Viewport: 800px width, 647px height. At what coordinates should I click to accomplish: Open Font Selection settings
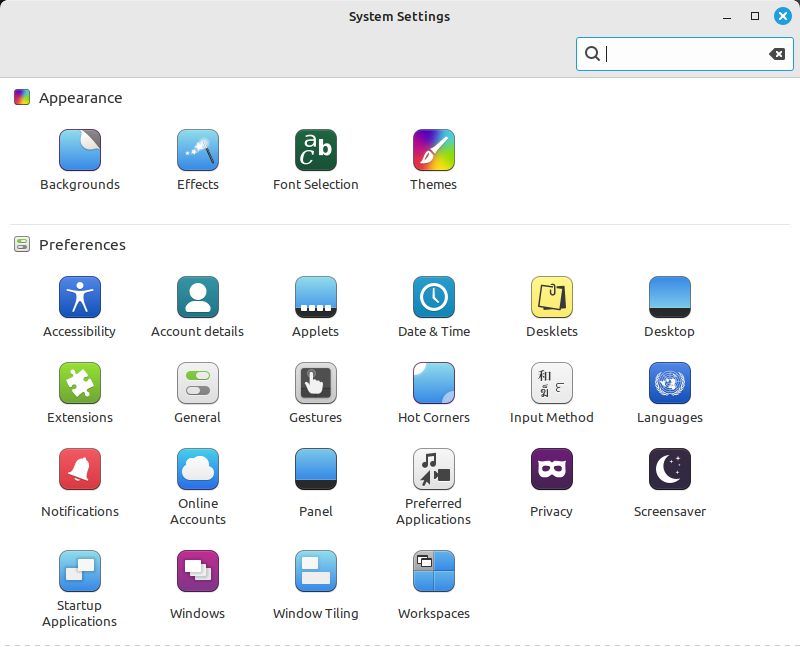(315, 158)
